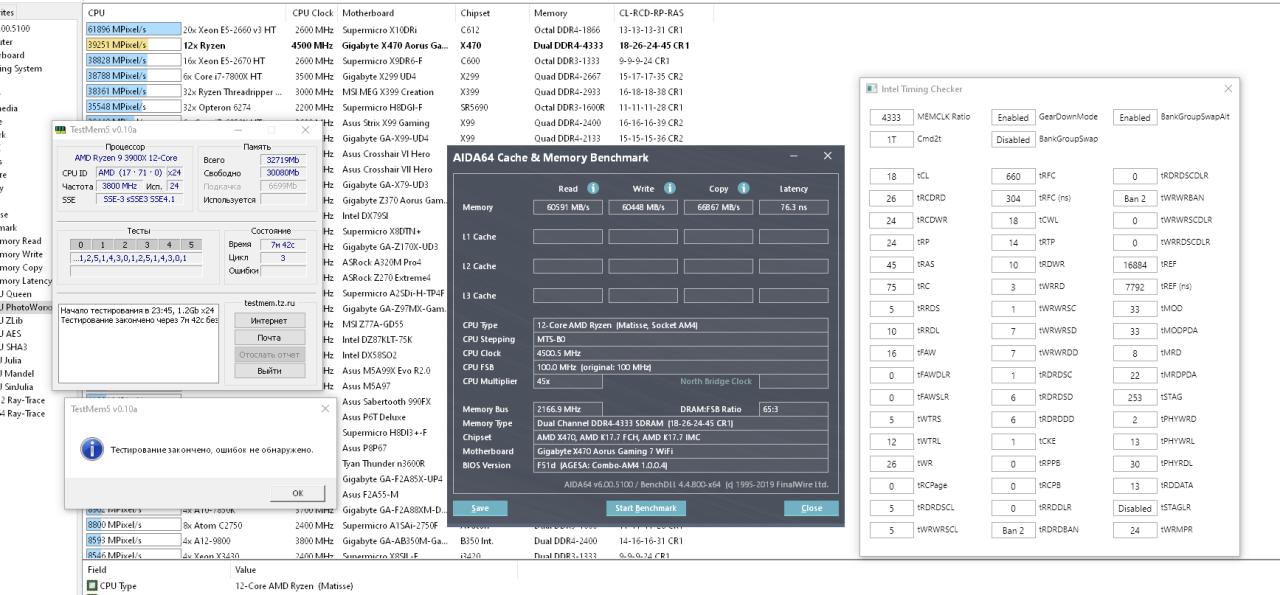
Task: Click the Интернет button in TestMem5
Action: [x=268, y=320]
